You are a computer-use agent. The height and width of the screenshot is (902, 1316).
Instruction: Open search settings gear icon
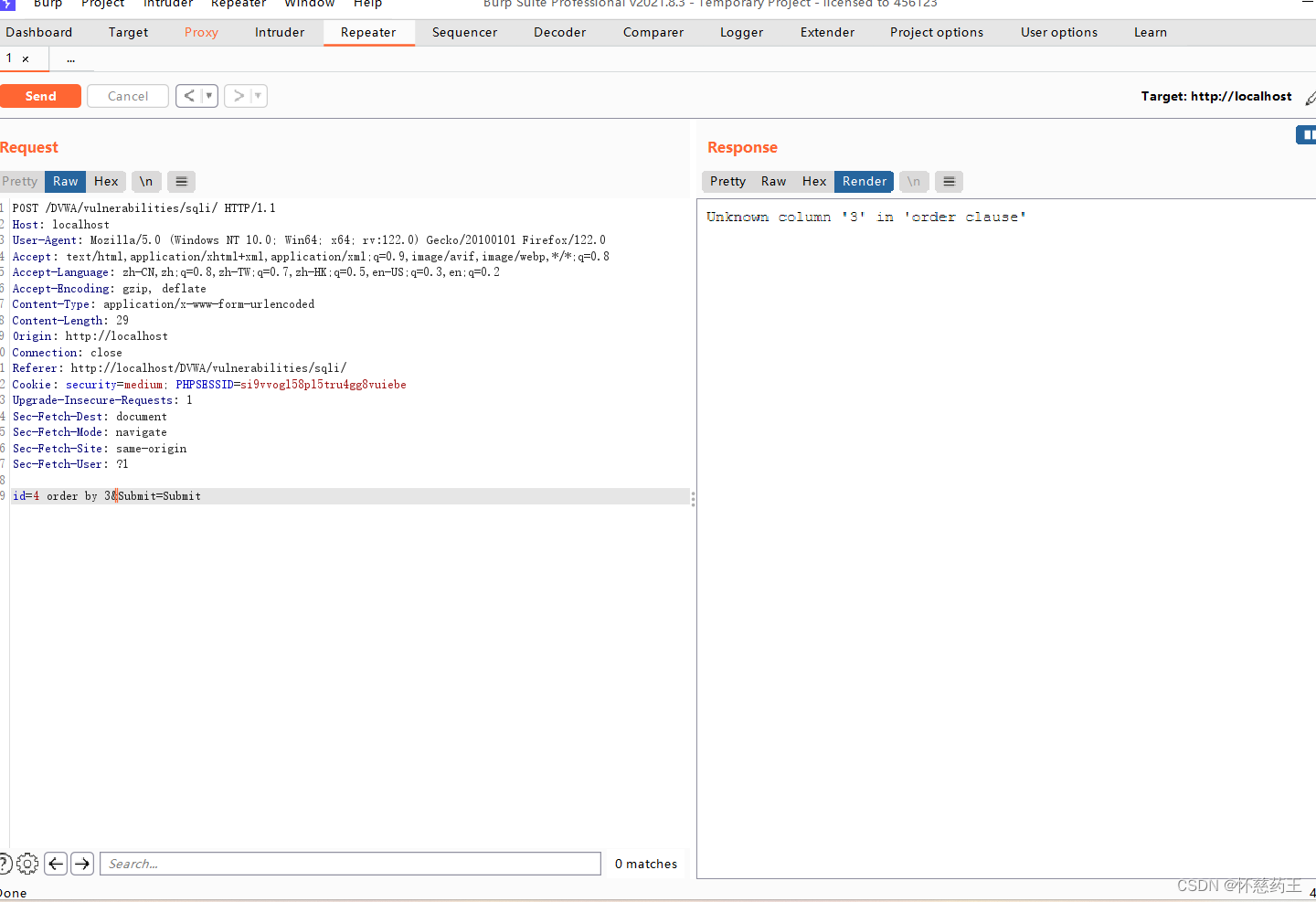pos(27,863)
